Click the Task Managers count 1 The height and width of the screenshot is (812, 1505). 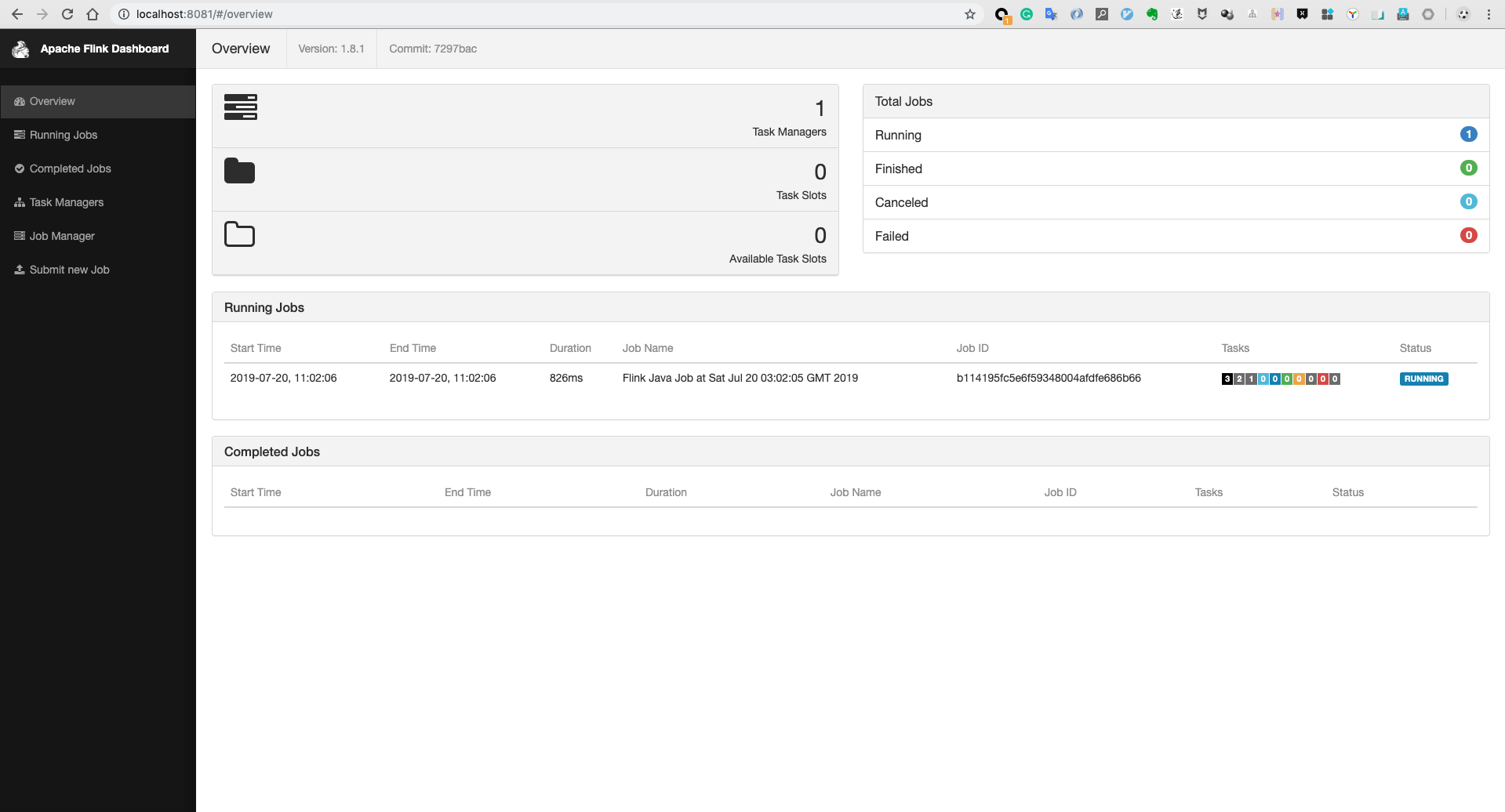[x=820, y=108]
